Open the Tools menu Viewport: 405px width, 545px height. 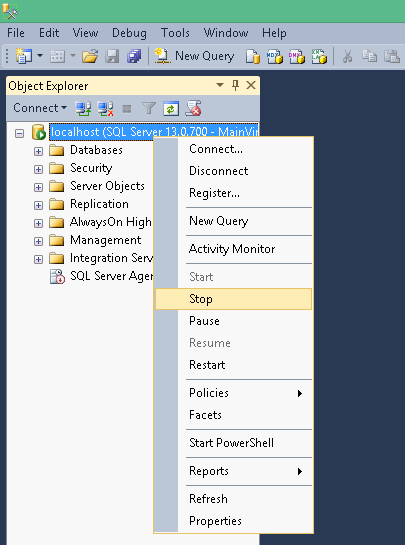tap(176, 33)
